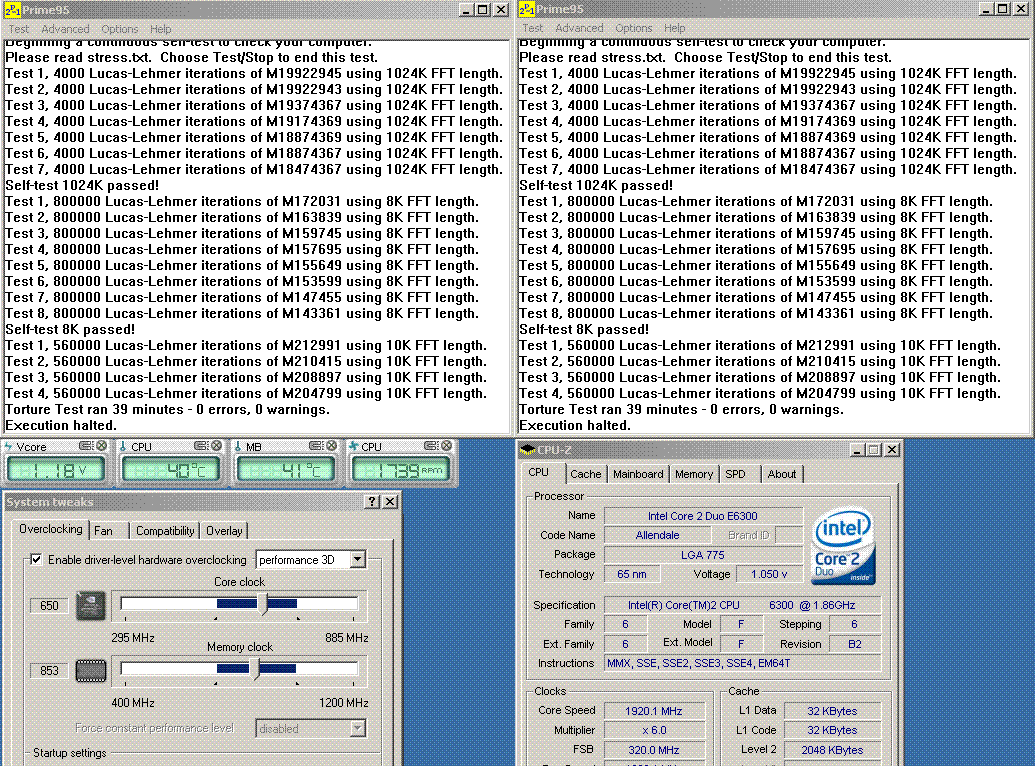Switch to the Overlay tab

click(224, 531)
